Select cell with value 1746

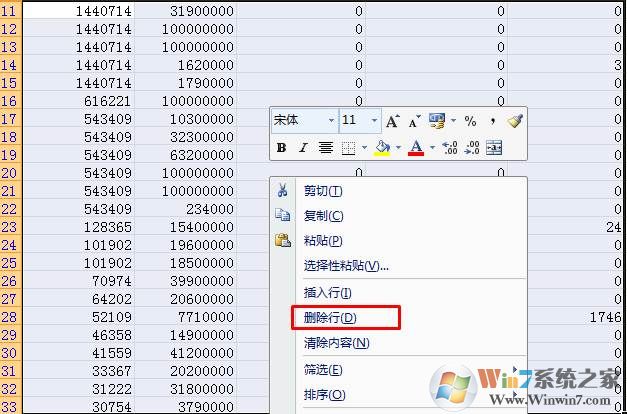pos(577,317)
